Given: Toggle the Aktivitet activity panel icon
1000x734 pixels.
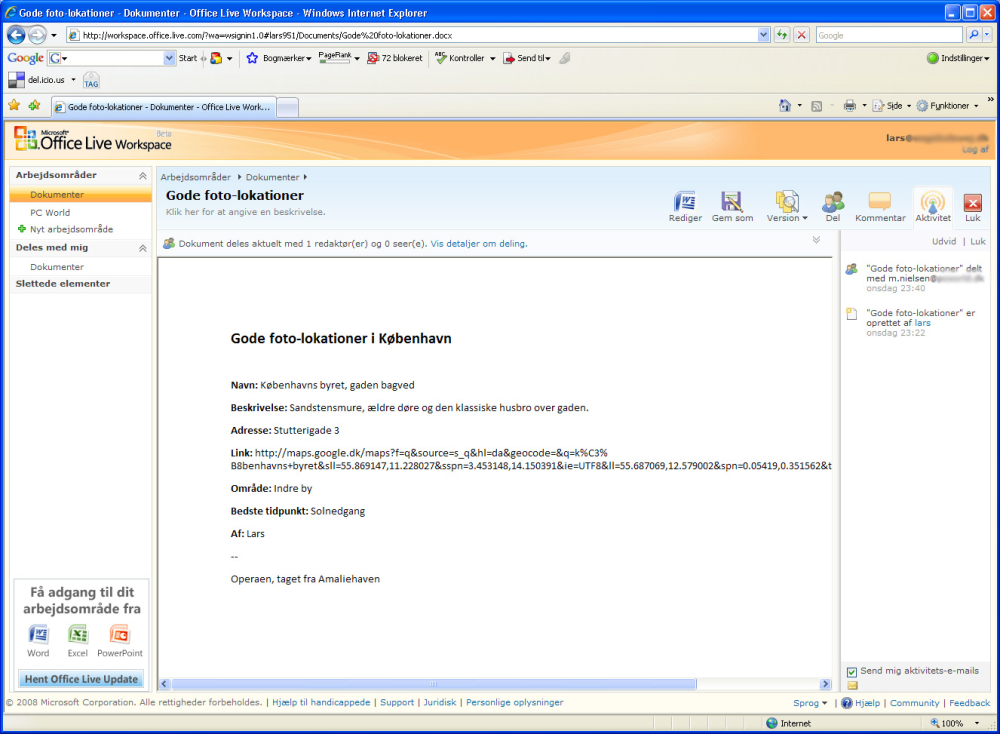Looking at the screenshot, I should pyautogui.click(x=932, y=203).
